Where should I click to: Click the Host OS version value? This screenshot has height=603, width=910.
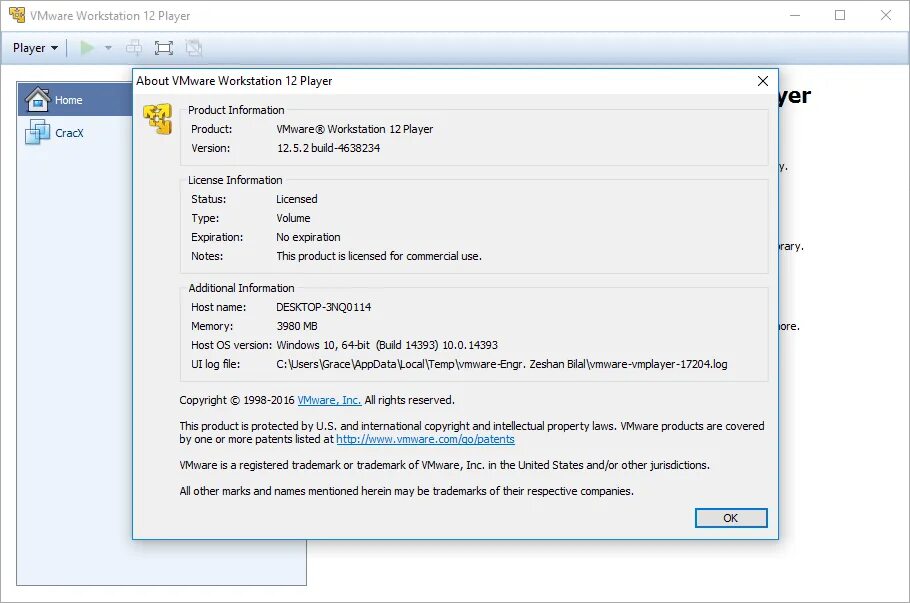(387, 345)
